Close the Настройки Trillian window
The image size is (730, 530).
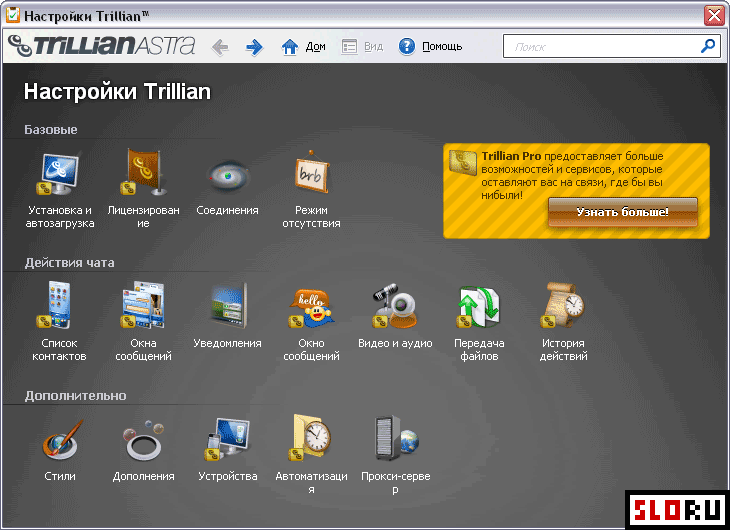pos(714,15)
